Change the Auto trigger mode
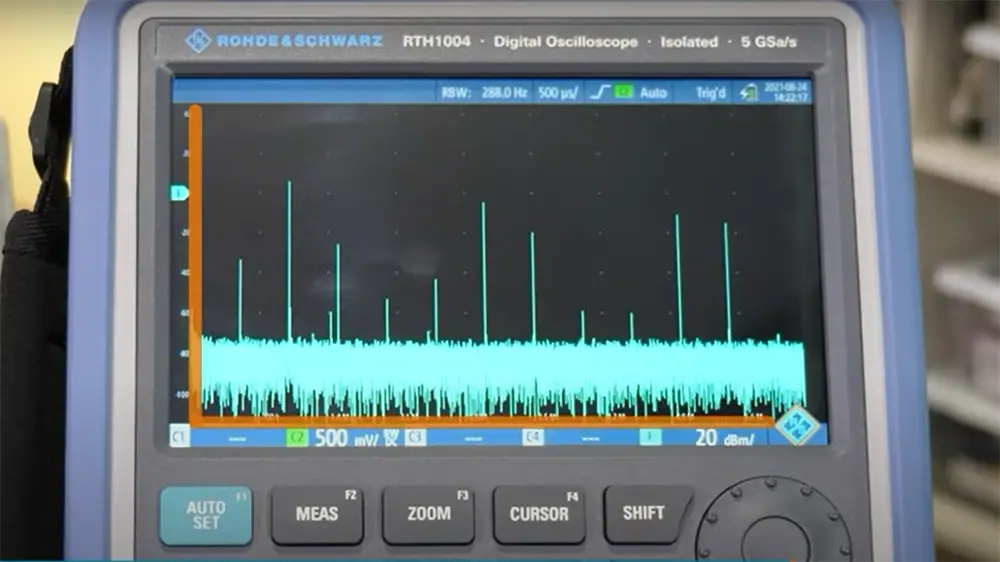Viewport: 1000px width, 562px height. 653,93
